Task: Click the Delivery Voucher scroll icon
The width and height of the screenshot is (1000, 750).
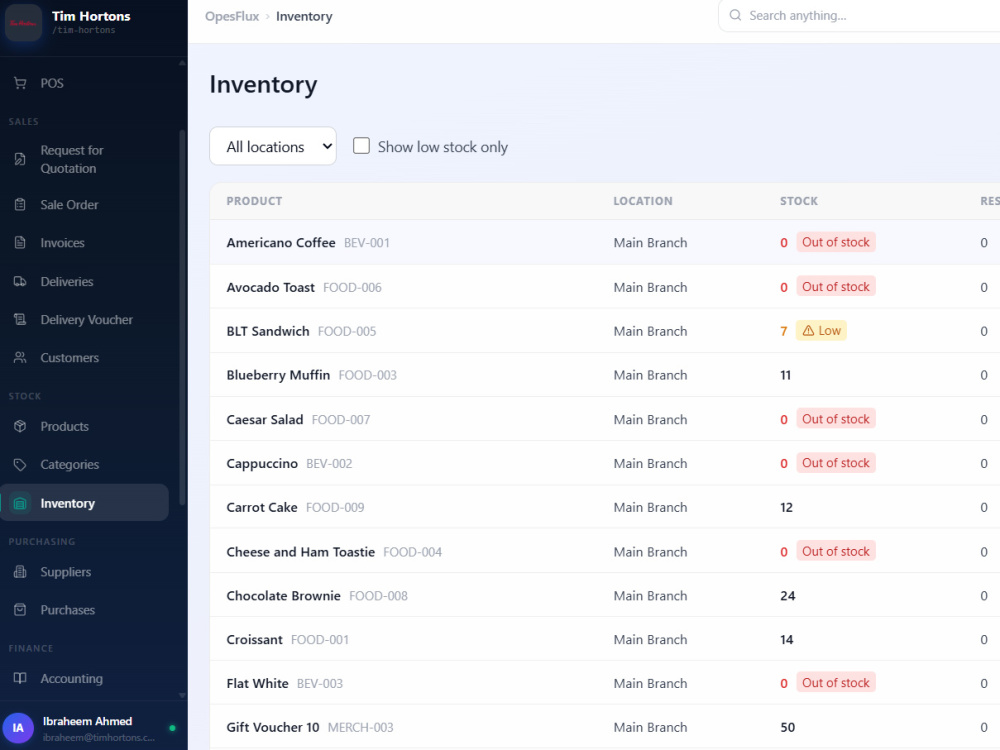Action: pos(20,320)
